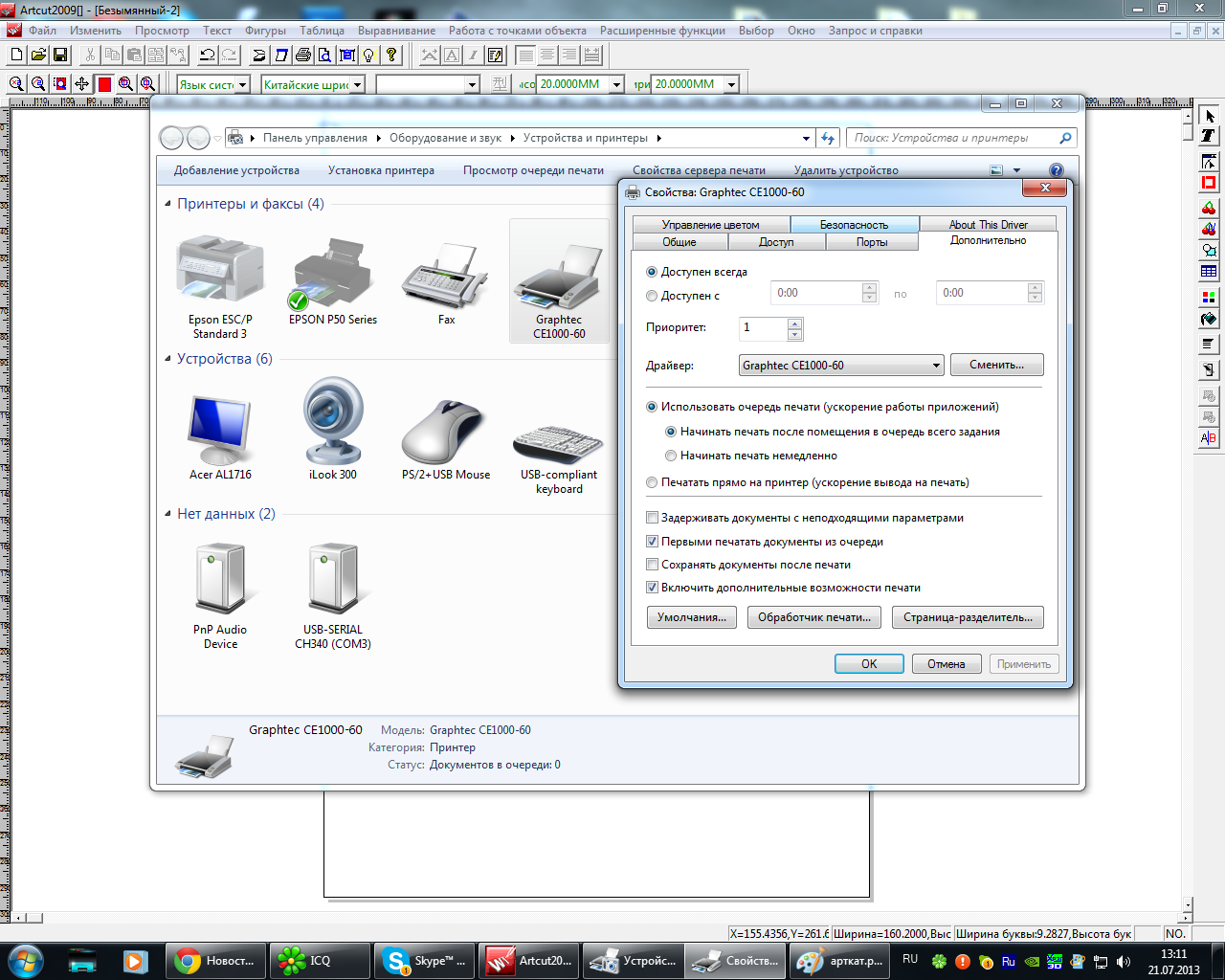Click the light bulb tip icon
The image size is (1225, 980).
tap(368, 56)
